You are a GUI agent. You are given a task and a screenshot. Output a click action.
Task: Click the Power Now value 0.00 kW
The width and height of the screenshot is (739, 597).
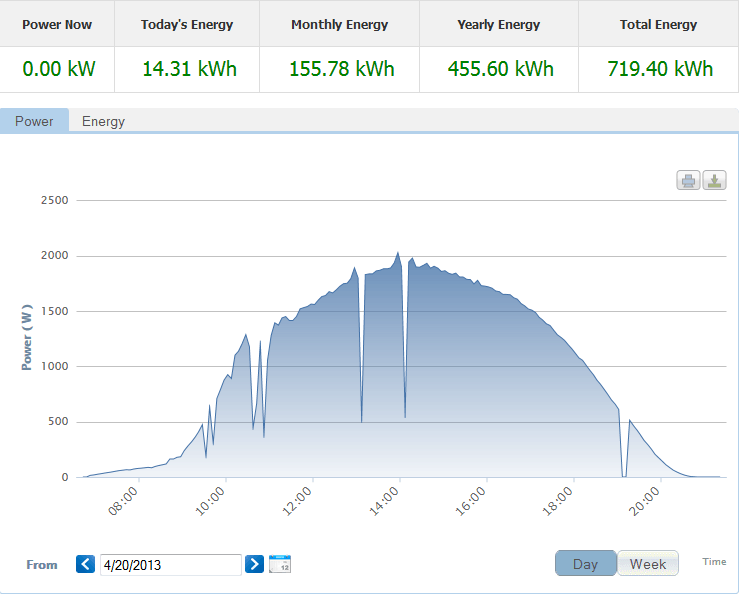coord(59,69)
